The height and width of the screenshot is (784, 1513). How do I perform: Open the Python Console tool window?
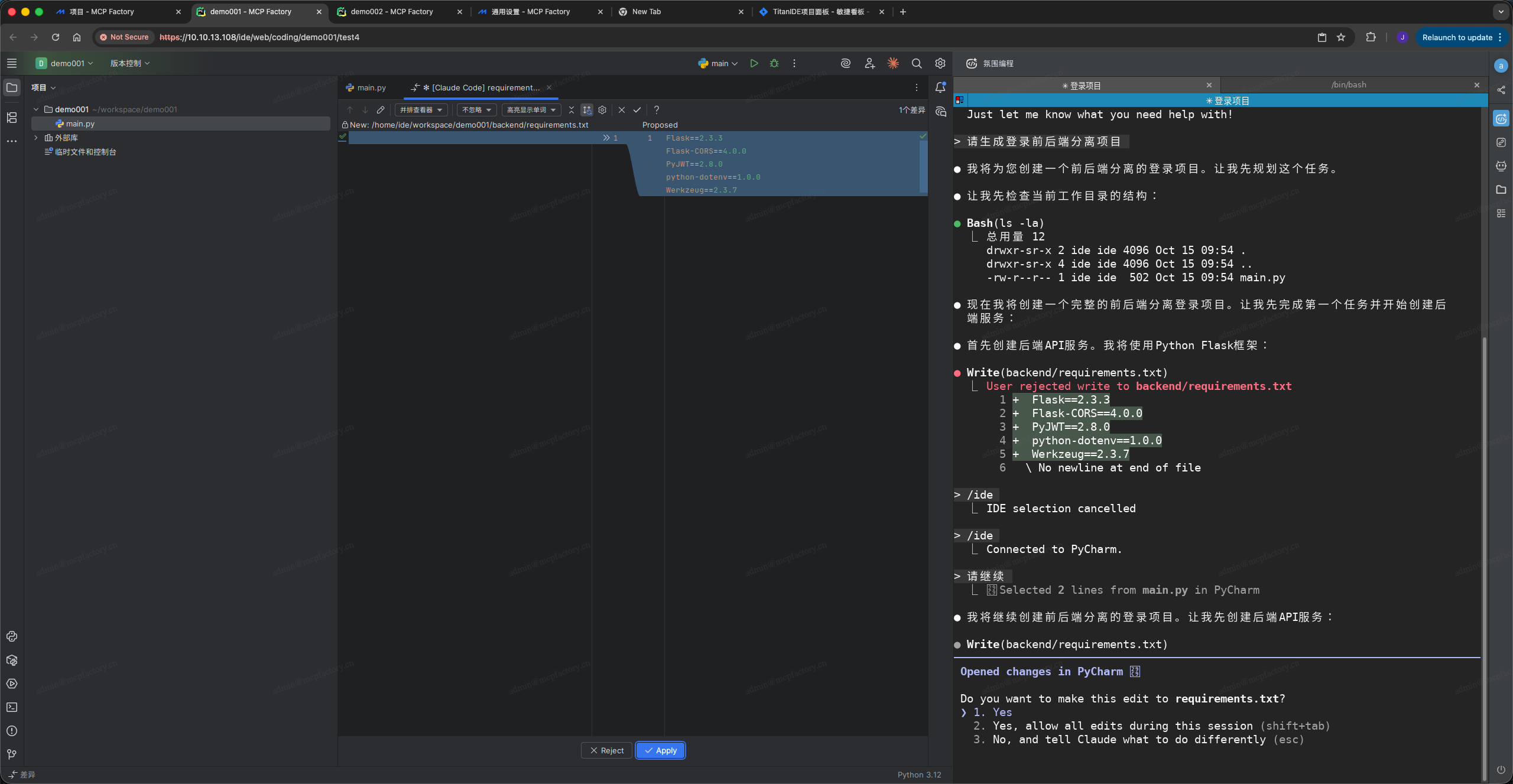pos(12,636)
